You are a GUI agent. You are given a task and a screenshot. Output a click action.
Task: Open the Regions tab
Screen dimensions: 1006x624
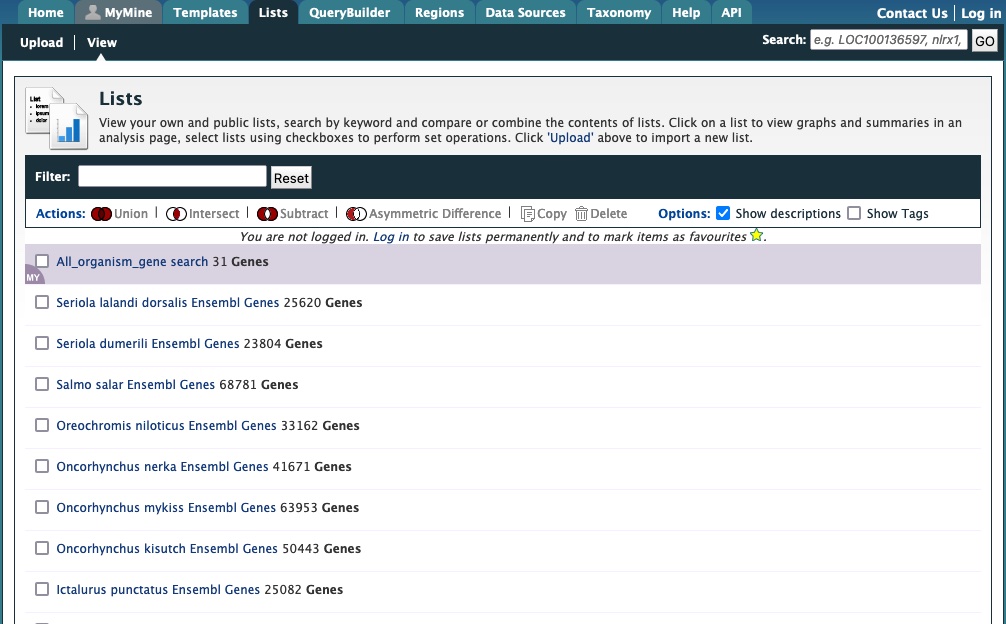439,12
